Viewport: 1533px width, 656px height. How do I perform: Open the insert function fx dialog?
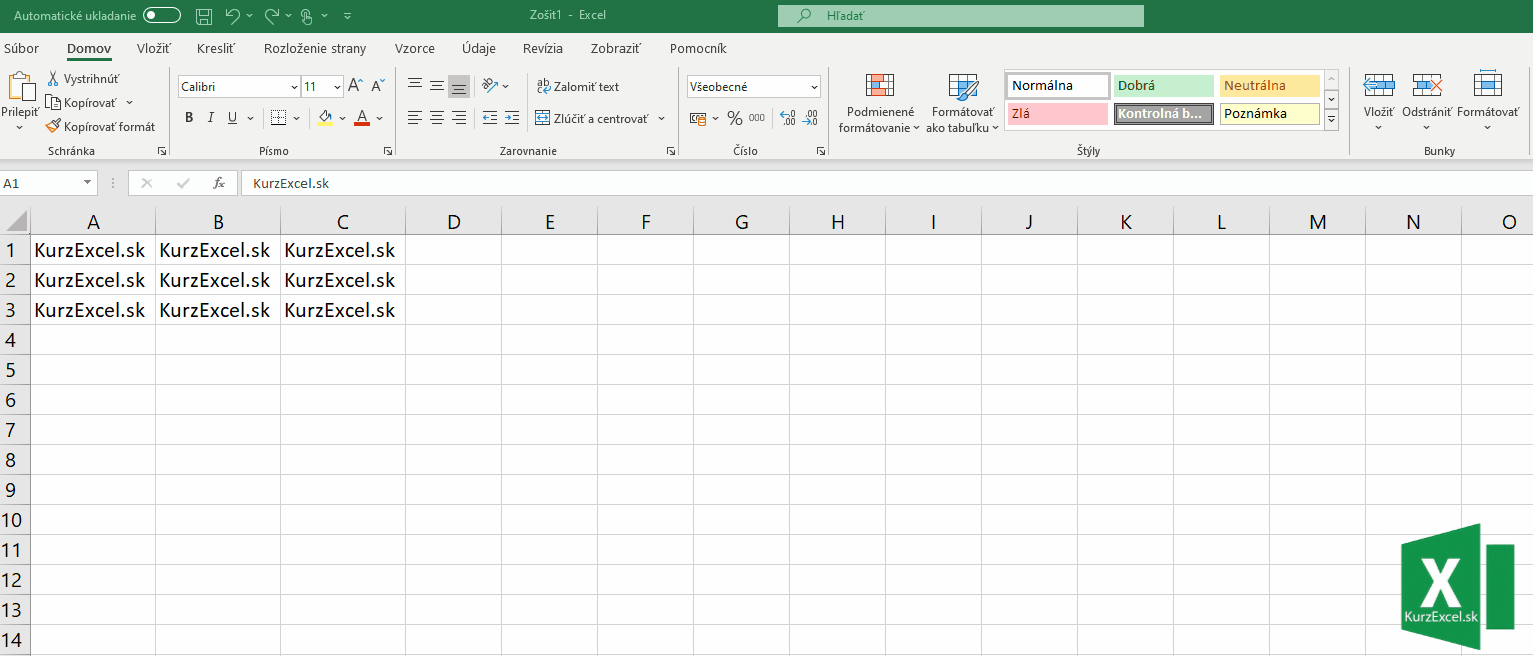pyautogui.click(x=219, y=183)
